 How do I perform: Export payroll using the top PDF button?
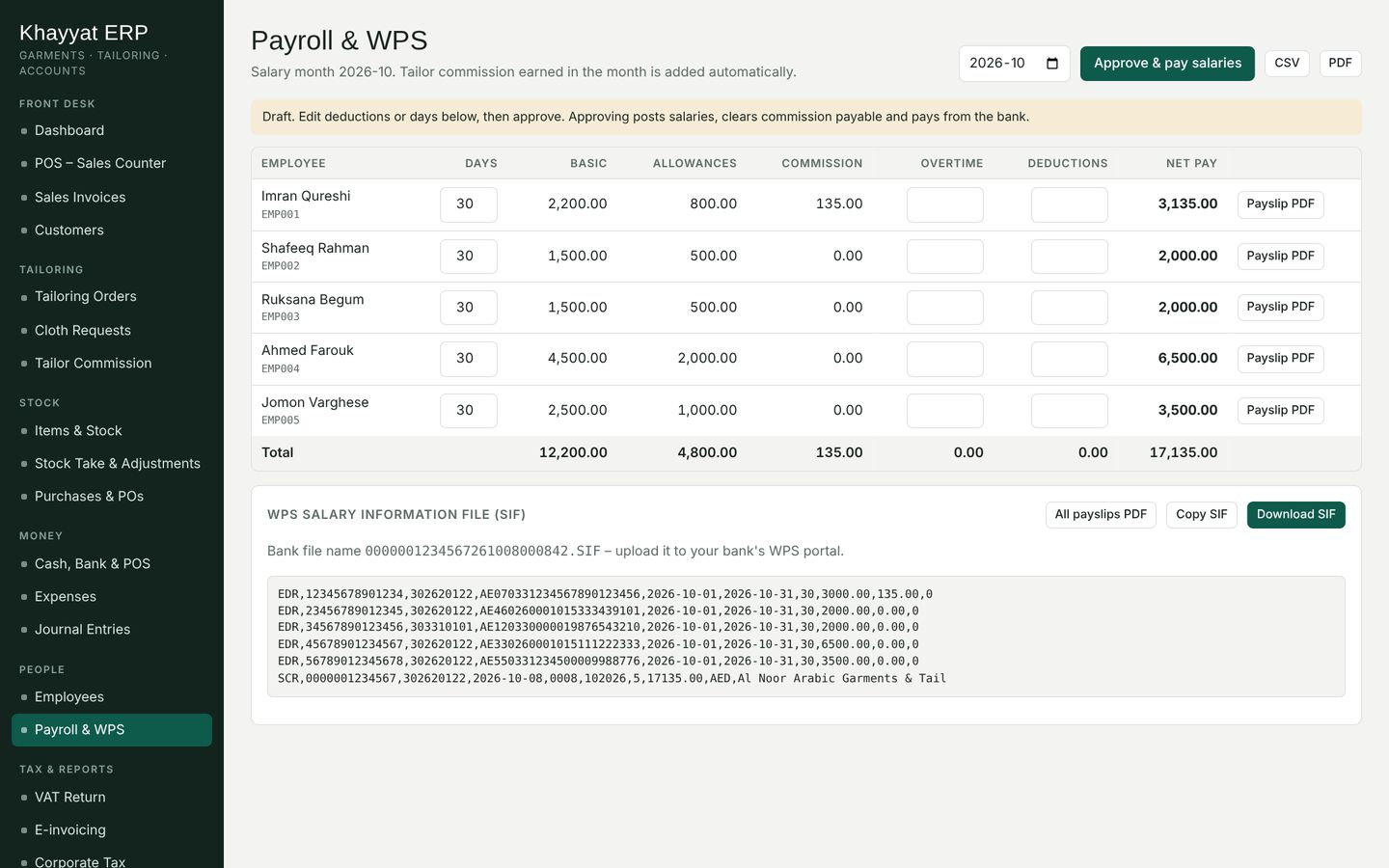click(x=1340, y=64)
